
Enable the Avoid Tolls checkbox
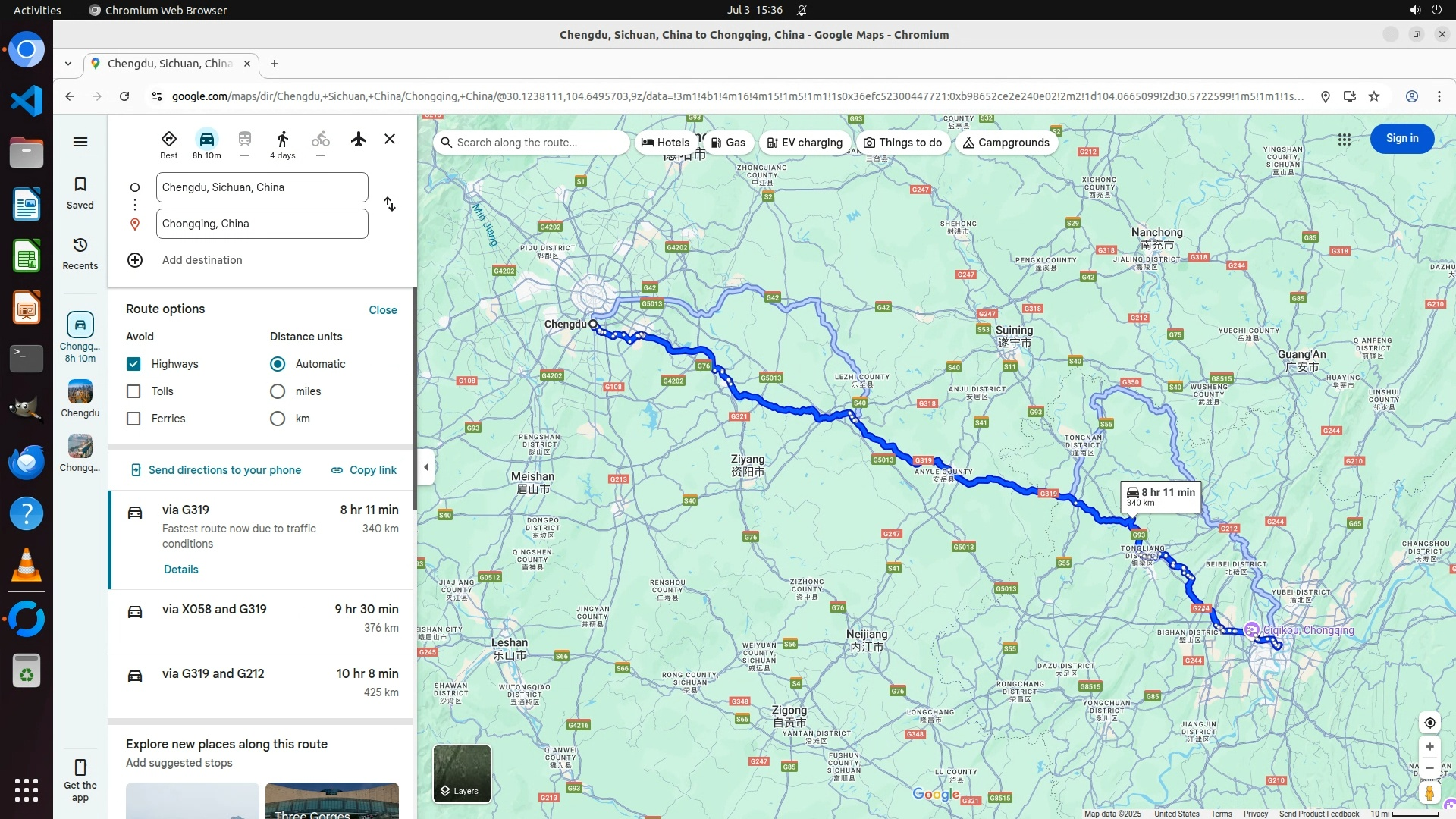133,391
